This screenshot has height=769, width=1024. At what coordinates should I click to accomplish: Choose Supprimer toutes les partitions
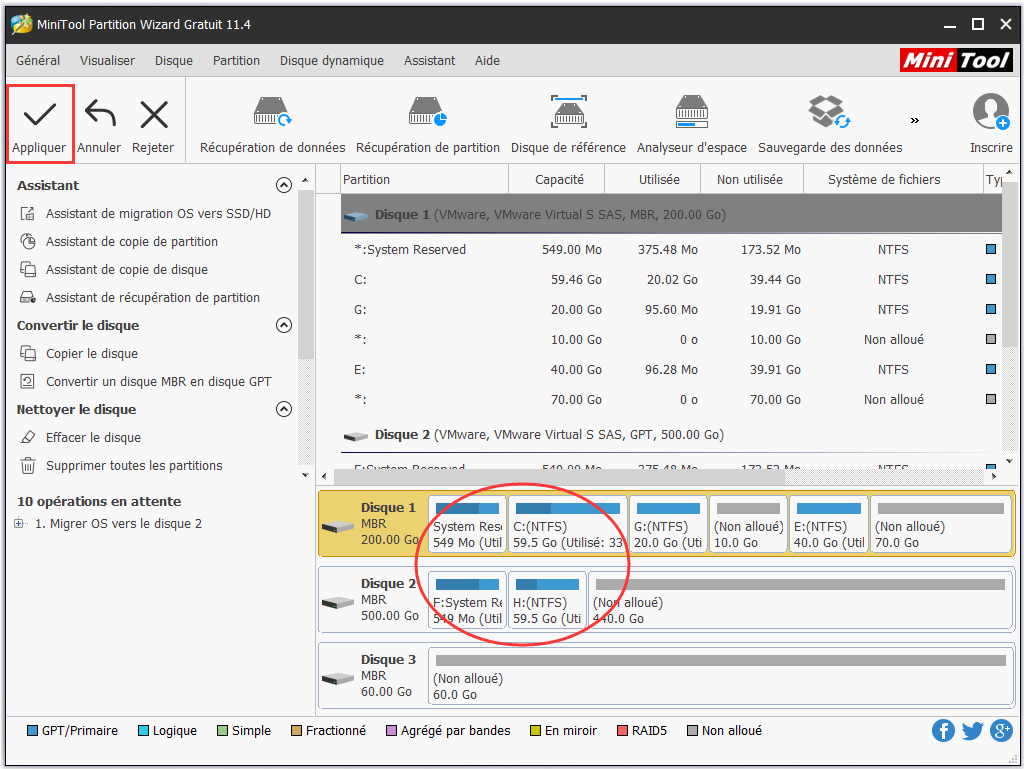coord(134,465)
